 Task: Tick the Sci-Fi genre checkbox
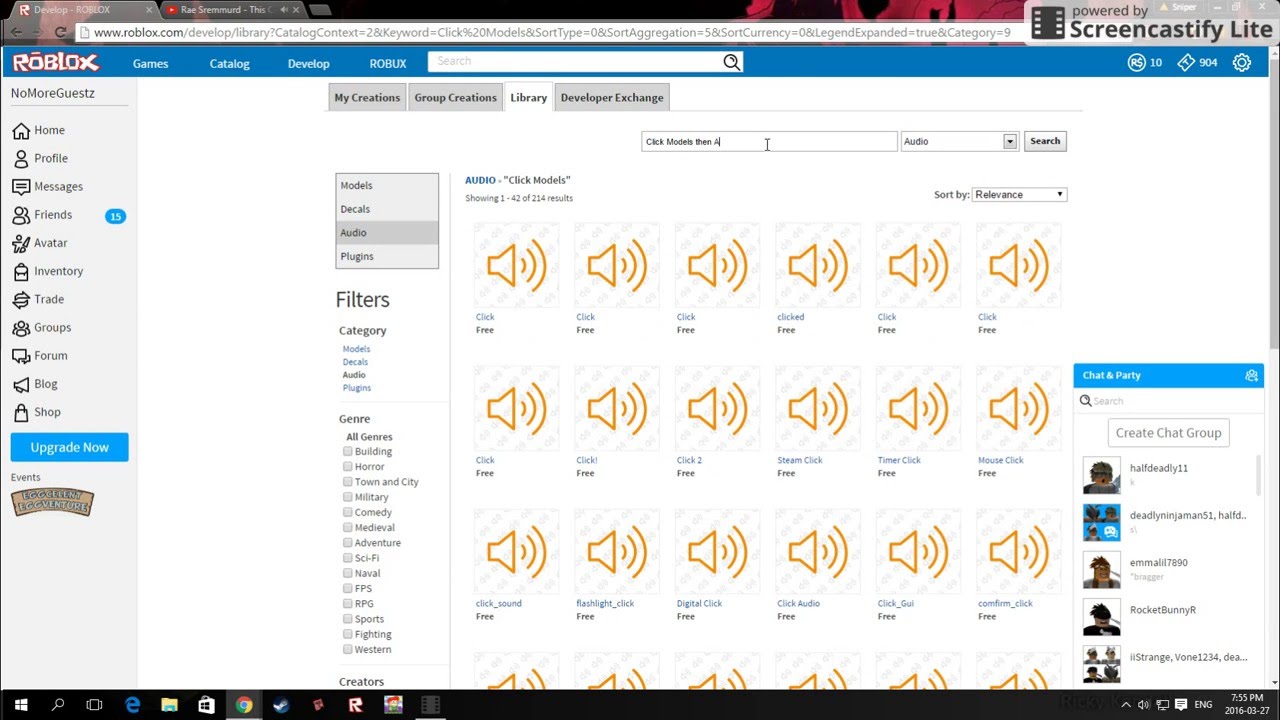coord(347,557)
